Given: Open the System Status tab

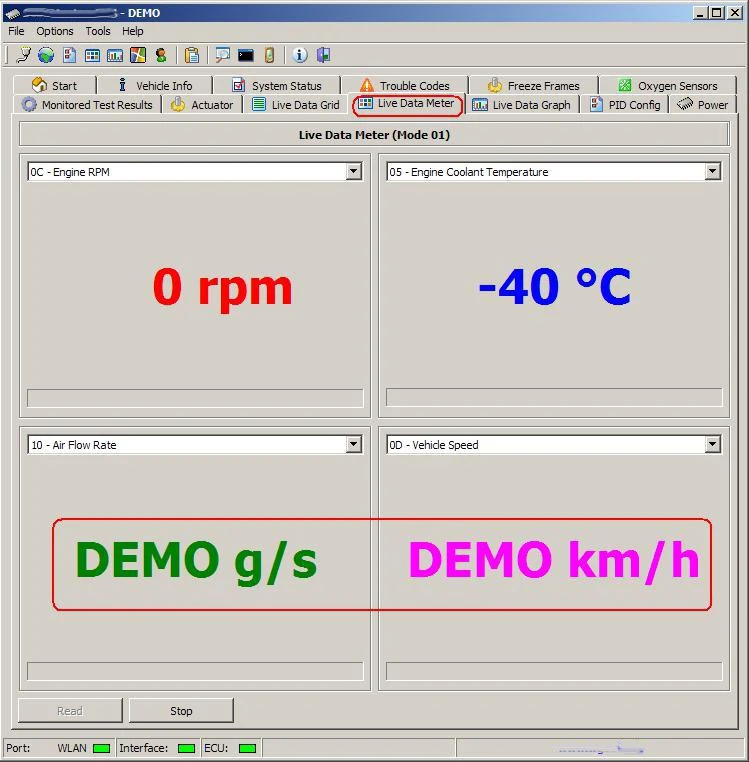Looking at the screenshot, I should pyautogui.click(x=277, y=86).
